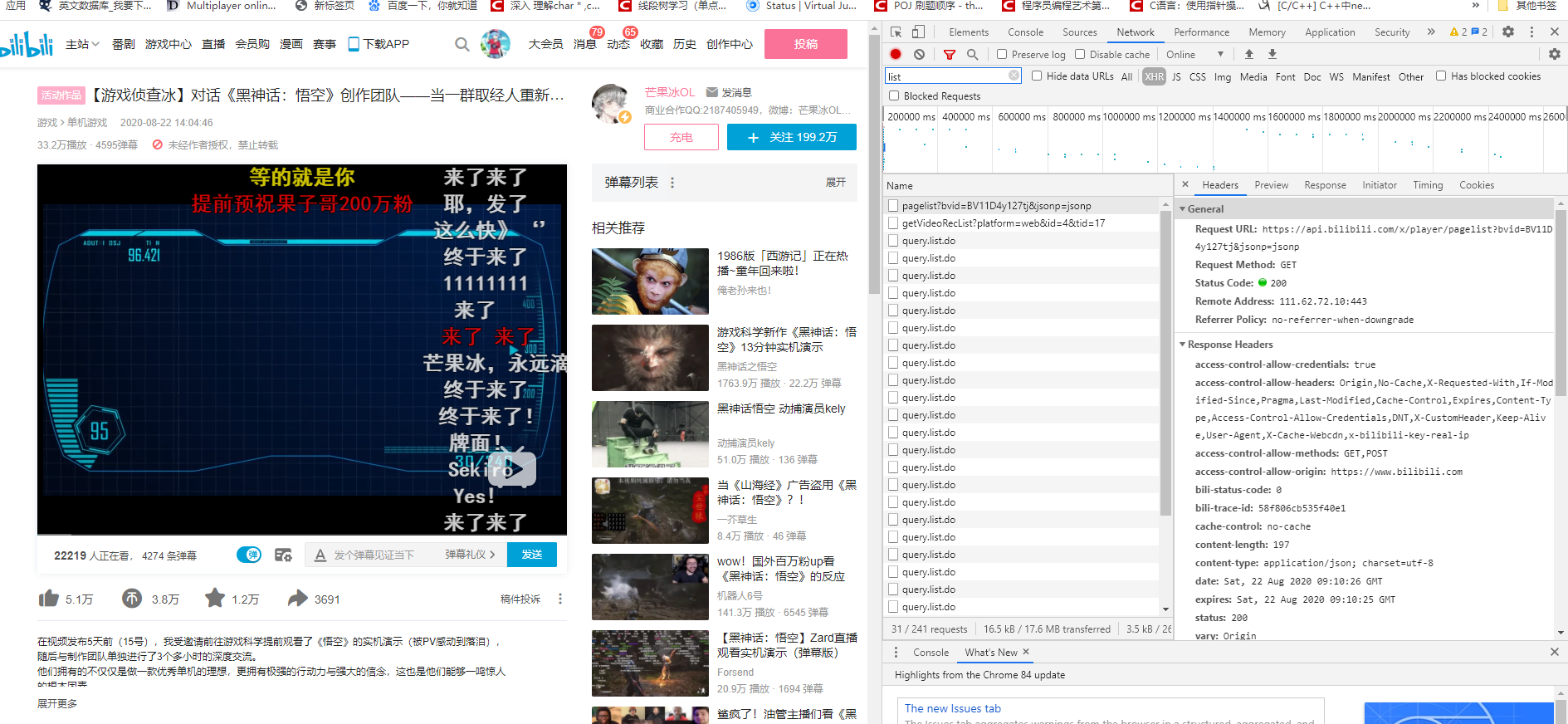Viewport: 1568px width, 724px height.
Task: Open danmaku settings icon beside toggle
Action: 283,555
